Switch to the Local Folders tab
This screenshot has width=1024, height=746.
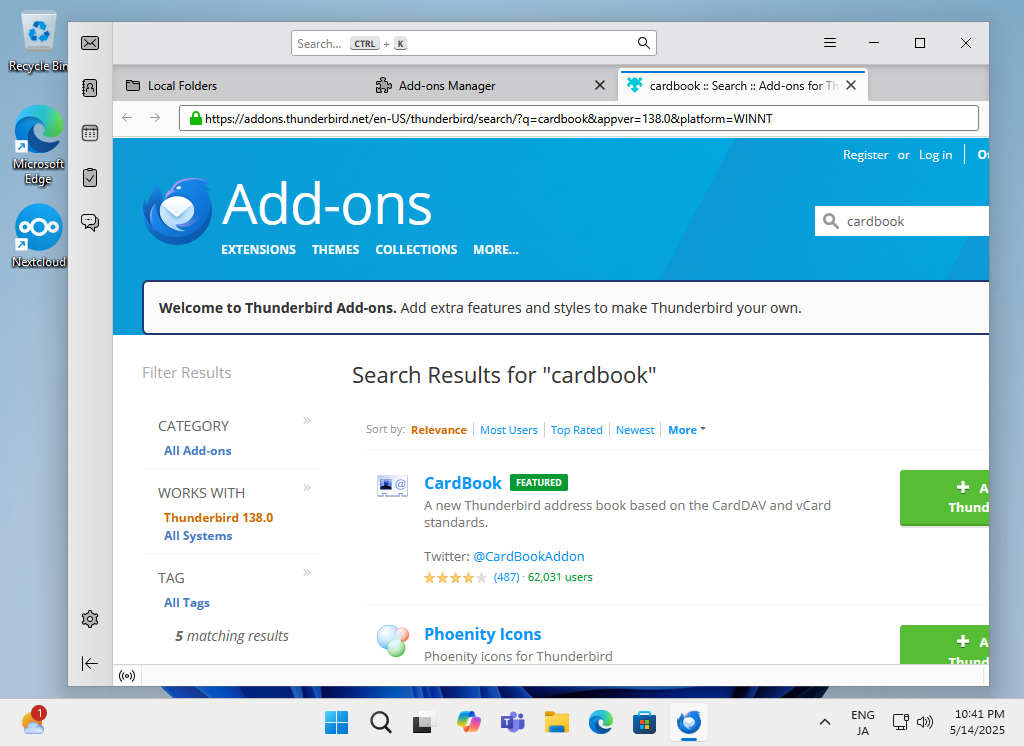pyautogui.click(x=239, y=86)
